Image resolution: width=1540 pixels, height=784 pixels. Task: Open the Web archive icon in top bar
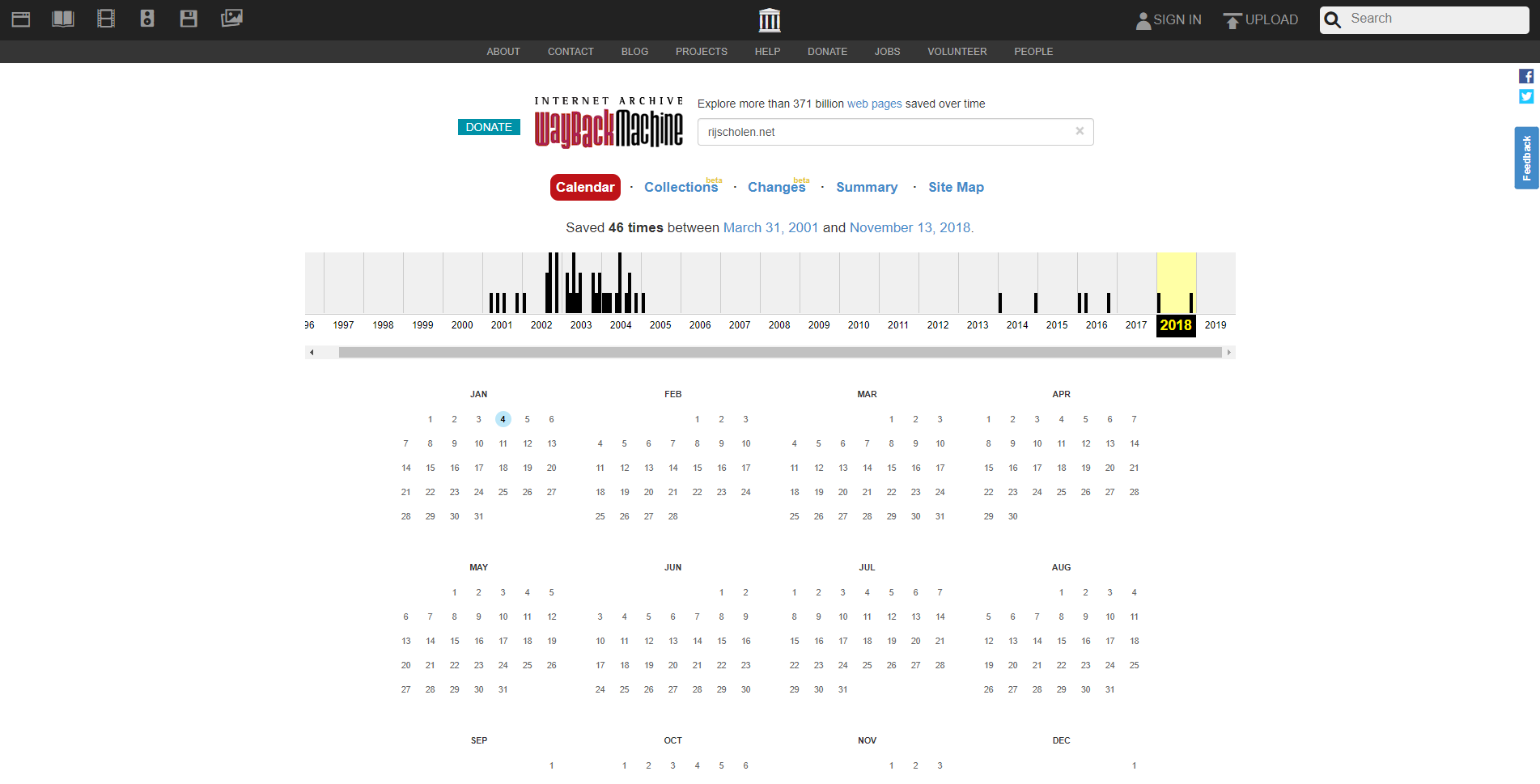click(x=21, y=19)
